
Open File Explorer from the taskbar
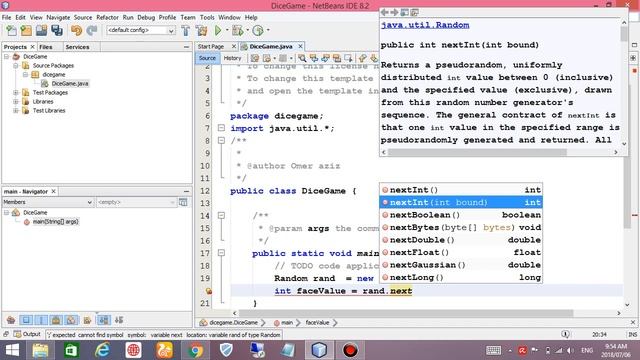pyautogui.click(x=40, y=350)
